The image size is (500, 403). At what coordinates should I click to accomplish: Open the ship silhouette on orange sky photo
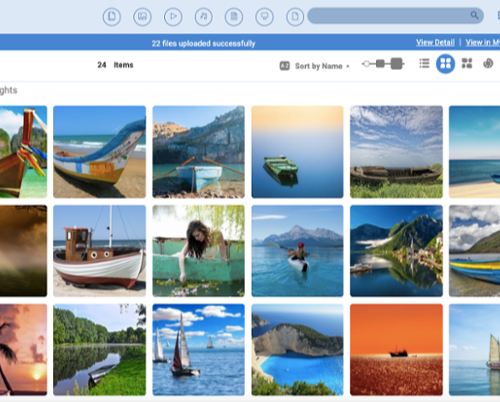coord(396,350)
